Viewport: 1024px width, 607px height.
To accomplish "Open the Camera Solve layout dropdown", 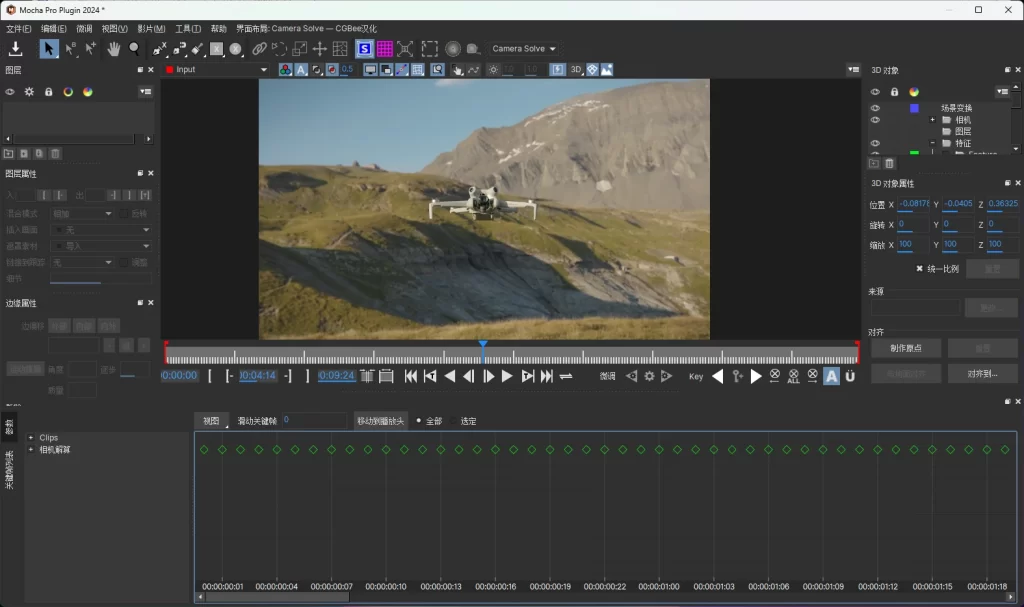I will (524, 48).
